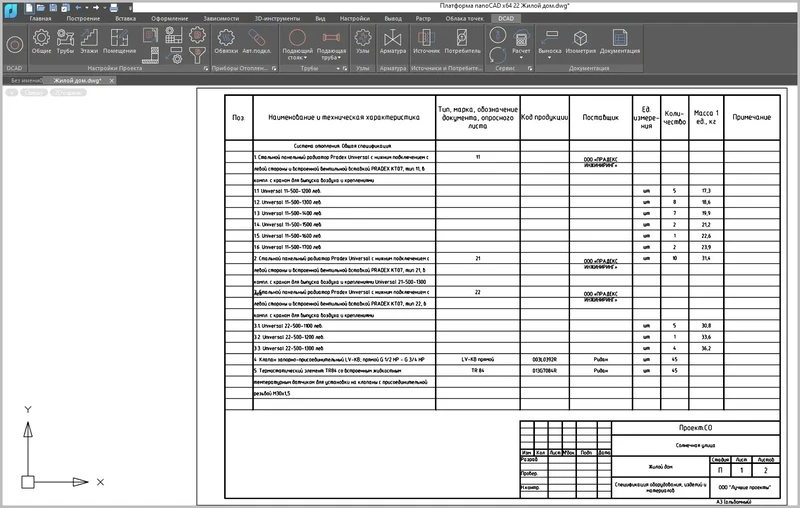
Task: Switch to the Без имени document tab
Action: [x=23, y=79]
